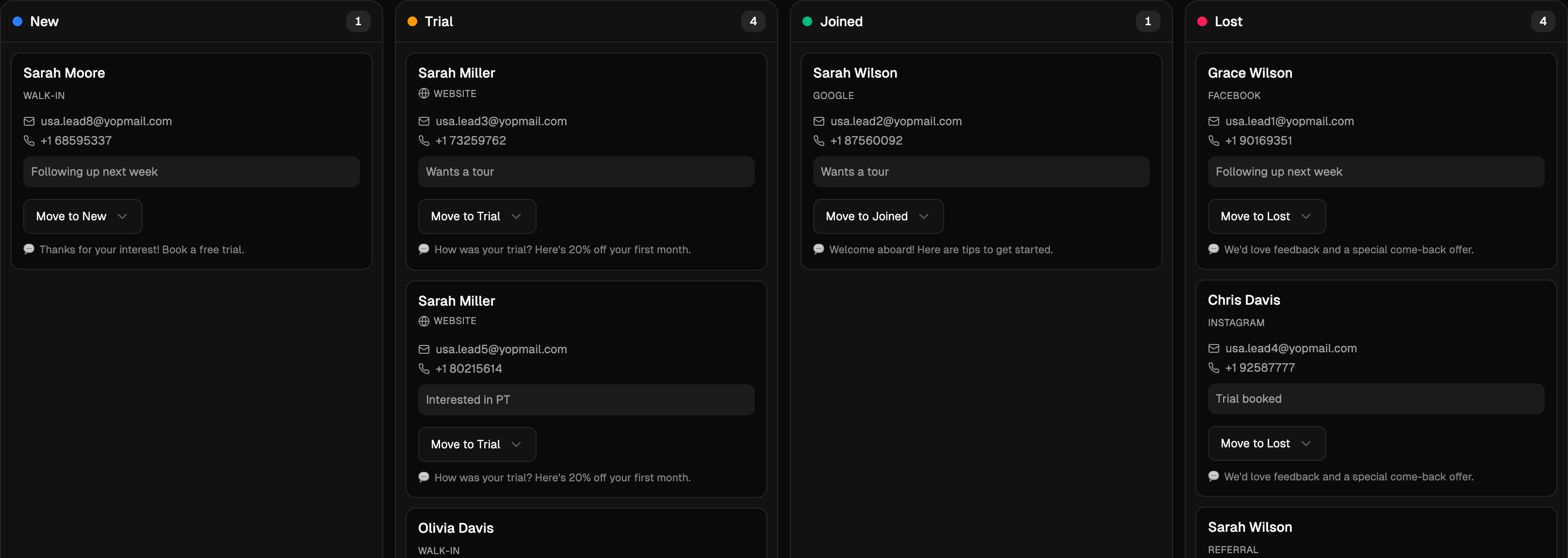Image resolution: width=1568 pixels, height=558 pixels.
Task: Click envelope icon beside usa.lead5@yopmail.com
Action: (424, 349)
